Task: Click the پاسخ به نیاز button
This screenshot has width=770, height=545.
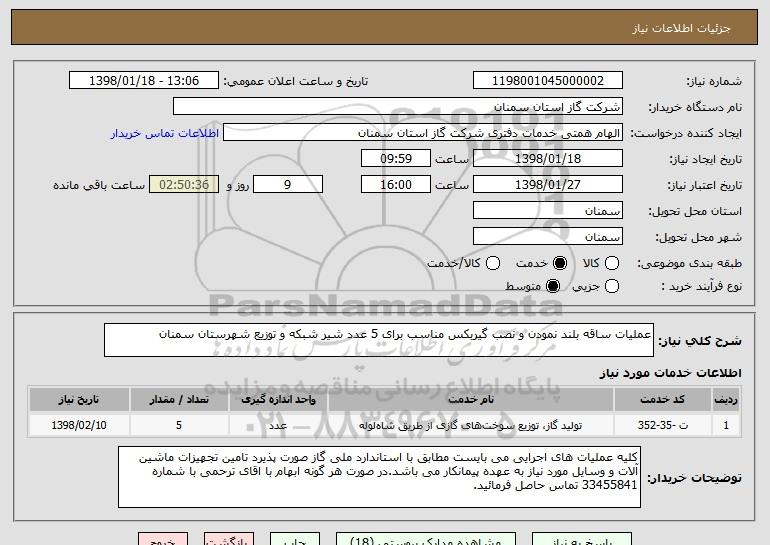Action: (x=582, y=539)
